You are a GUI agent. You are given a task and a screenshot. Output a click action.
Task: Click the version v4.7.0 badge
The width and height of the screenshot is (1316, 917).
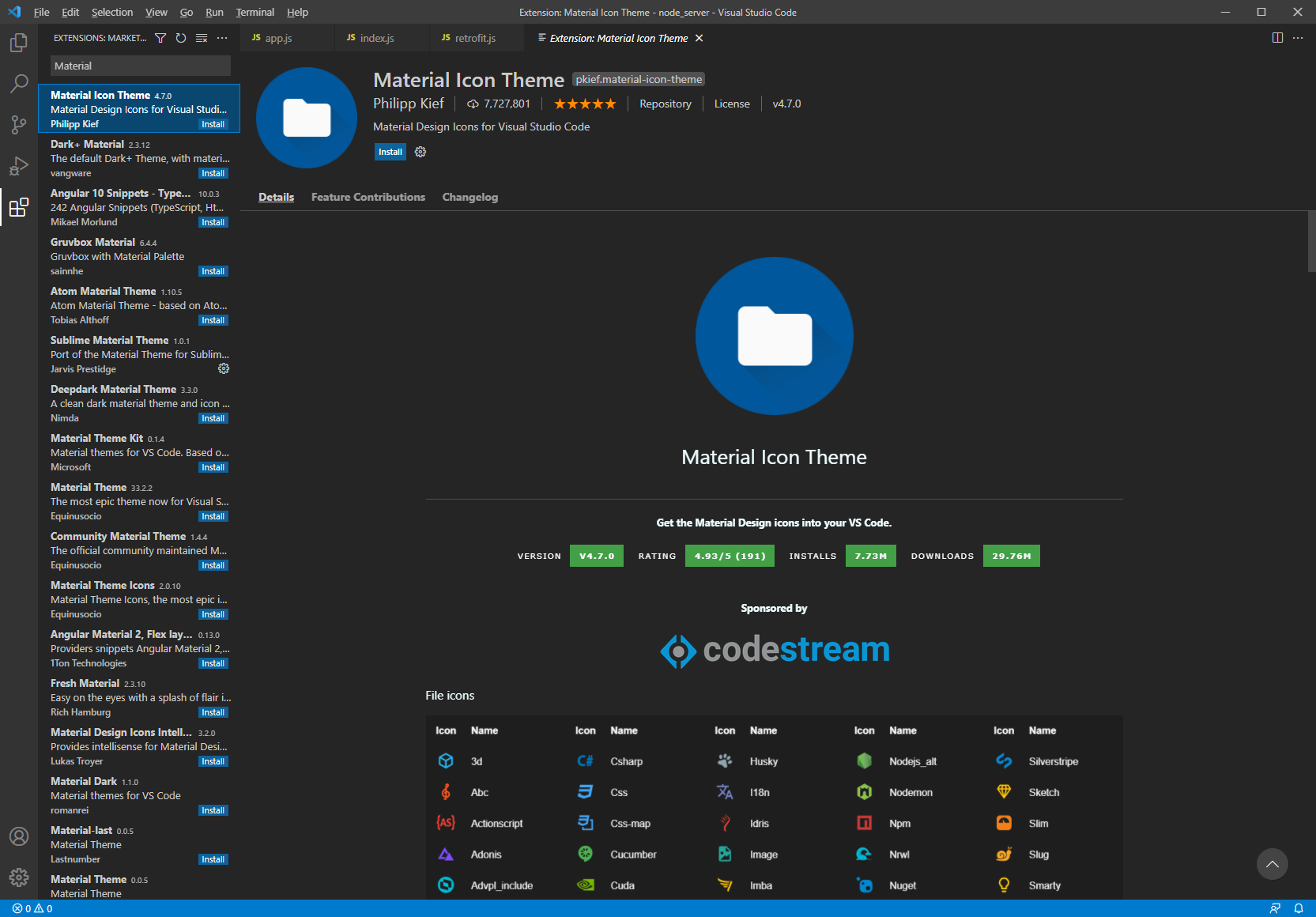point(597,556)
